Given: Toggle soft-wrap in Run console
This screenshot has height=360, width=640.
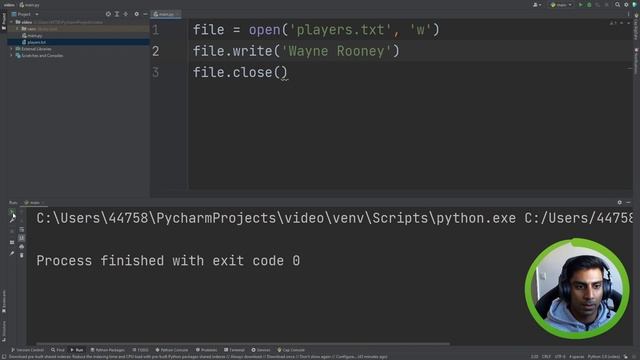Looking at the screenshot, I should [x=22, y=229].
